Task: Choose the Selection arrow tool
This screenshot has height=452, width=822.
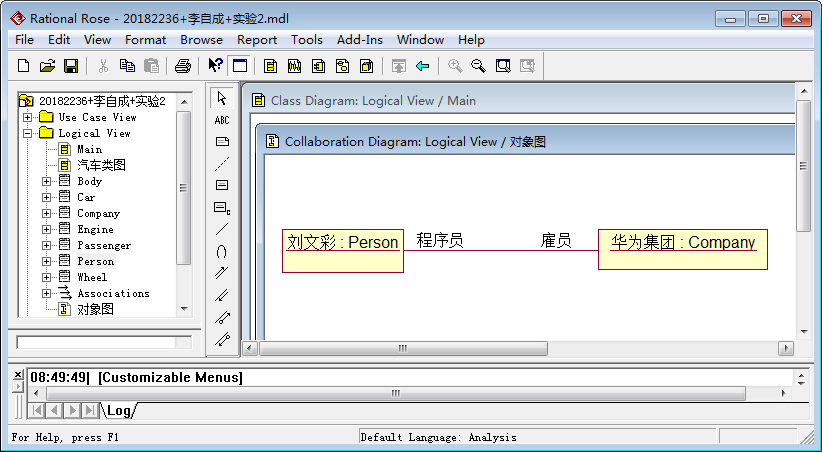Action: click(x=222, y=98)
